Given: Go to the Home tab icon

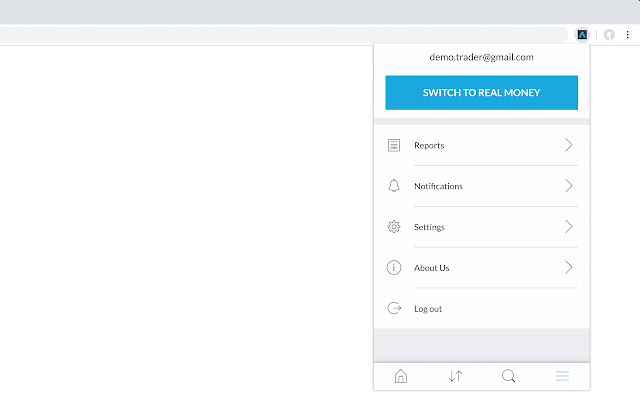Looking at the screenshot, I should 401,376.
